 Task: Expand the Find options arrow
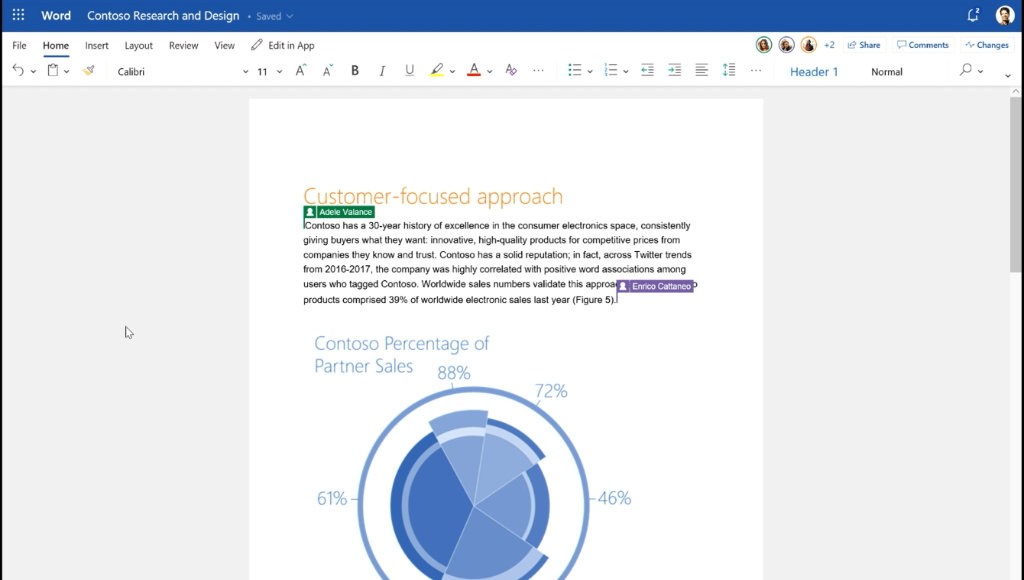click(x=980, y=71)
